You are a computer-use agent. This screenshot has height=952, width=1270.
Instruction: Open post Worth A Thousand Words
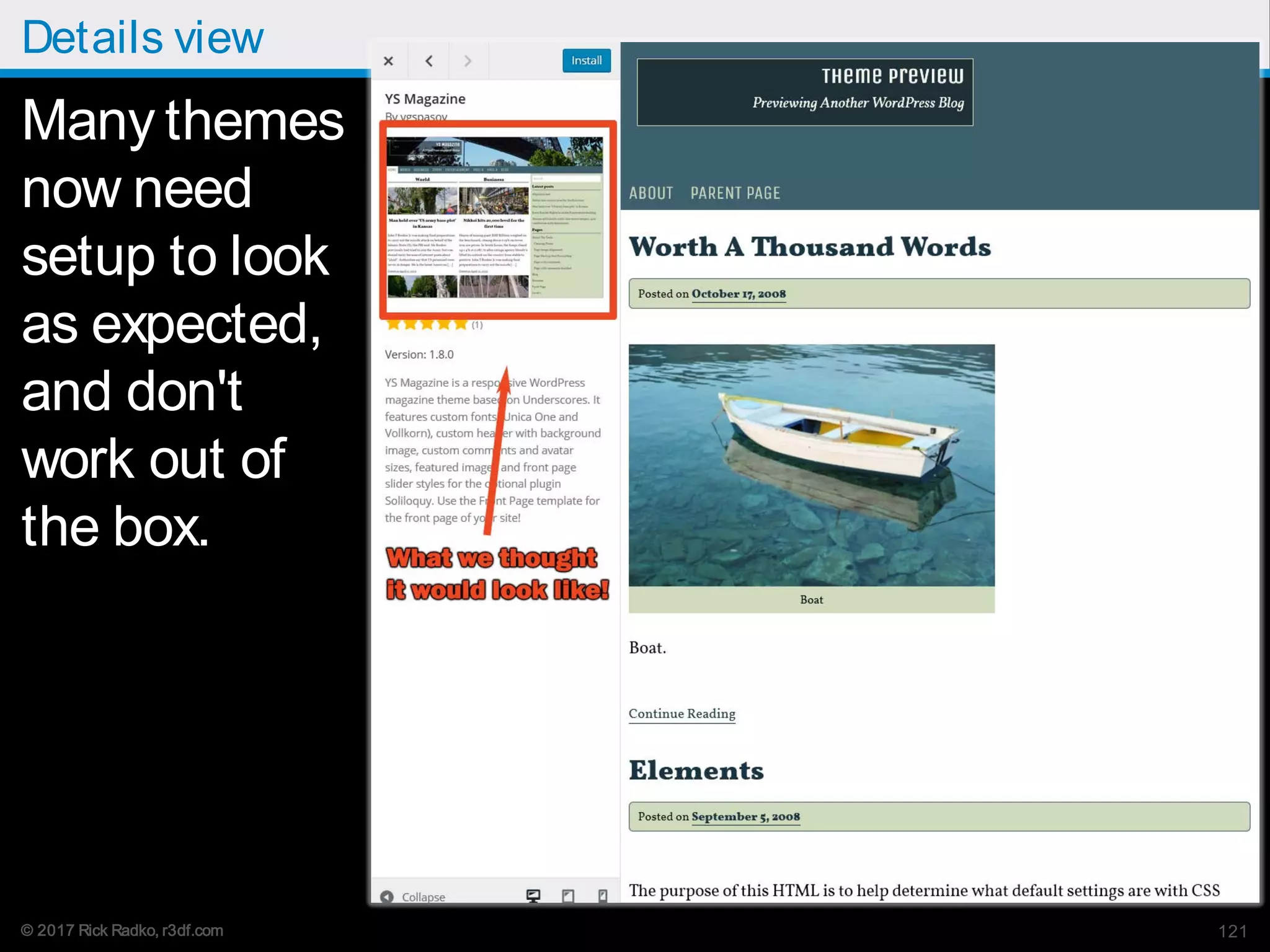click(x=810, y=247)
